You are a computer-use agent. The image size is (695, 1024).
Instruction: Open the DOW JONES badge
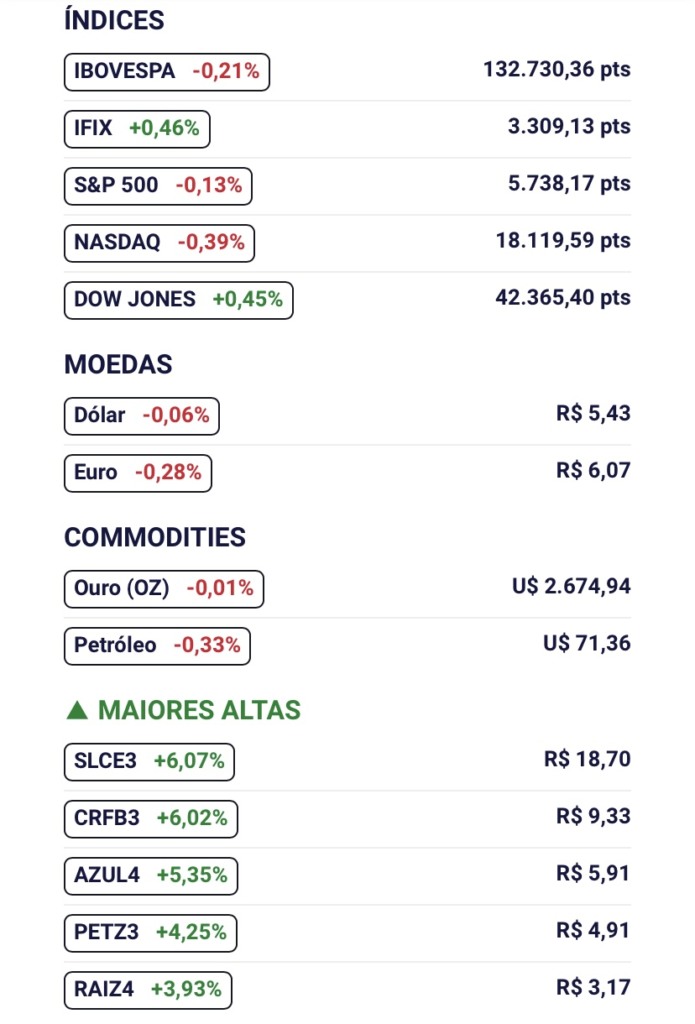[x=178, y=299]
